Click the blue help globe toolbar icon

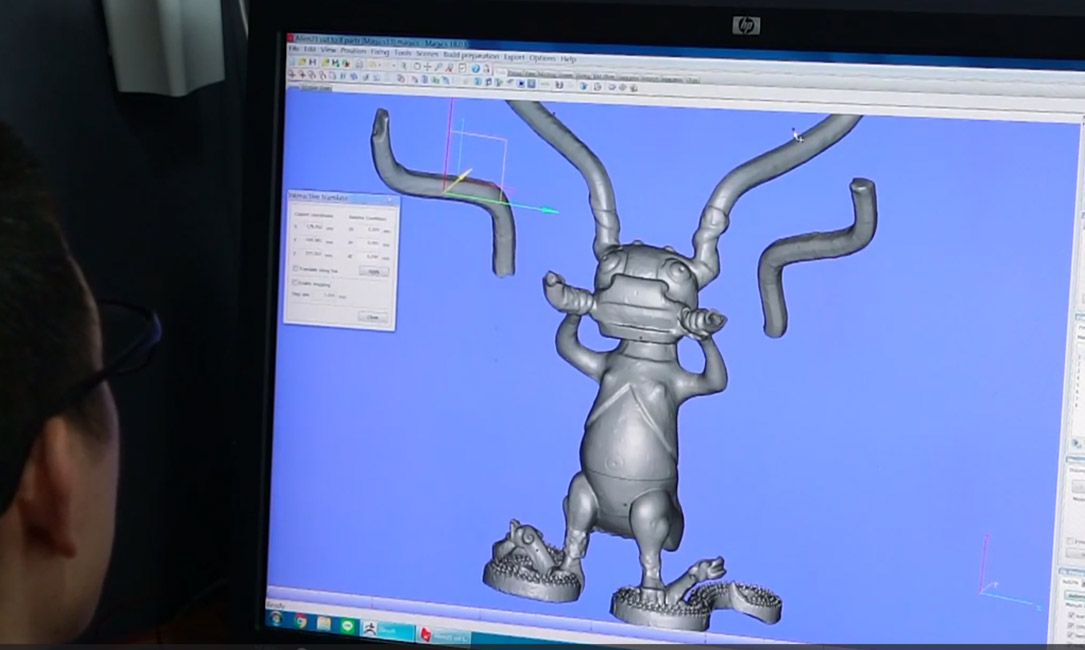475,69
